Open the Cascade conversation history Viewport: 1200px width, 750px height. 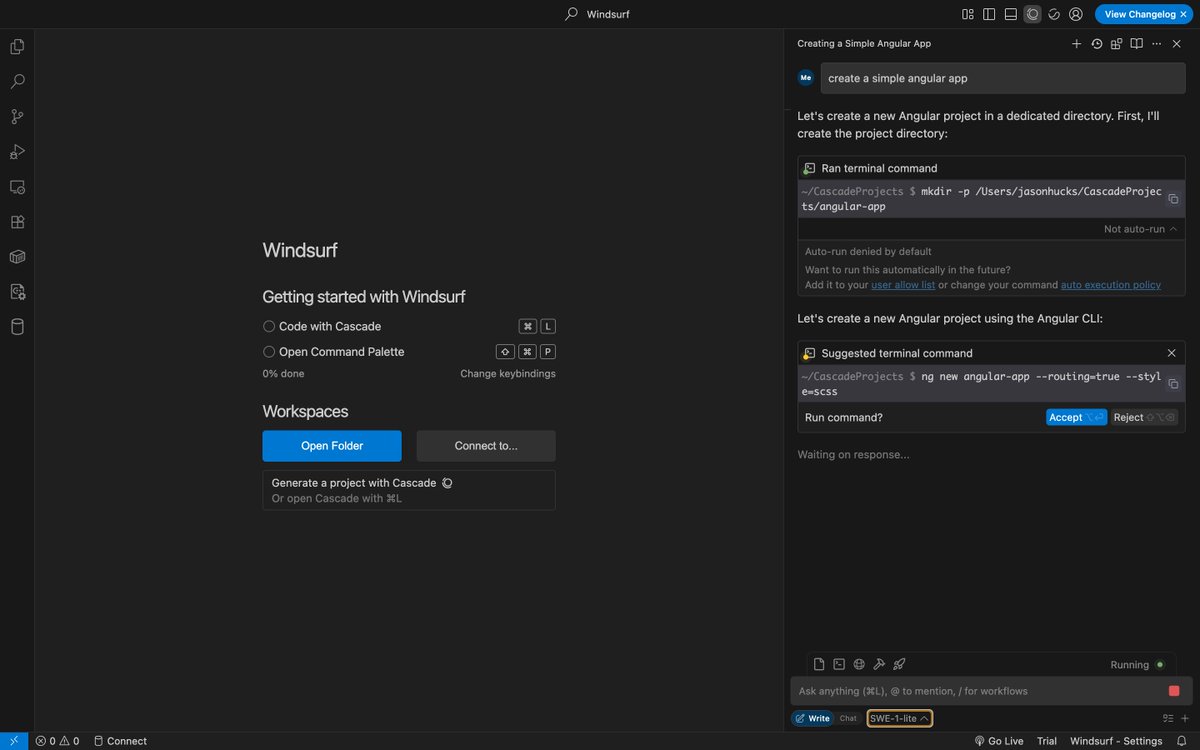(1097, 44)
